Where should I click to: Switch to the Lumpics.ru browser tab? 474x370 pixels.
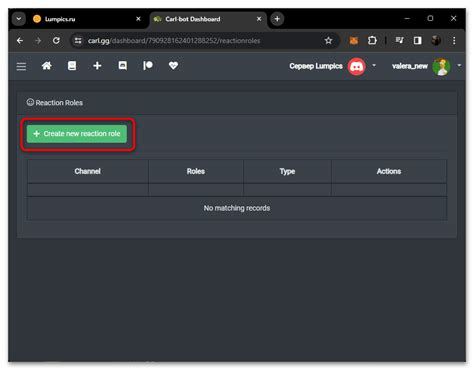coord(87,19)
